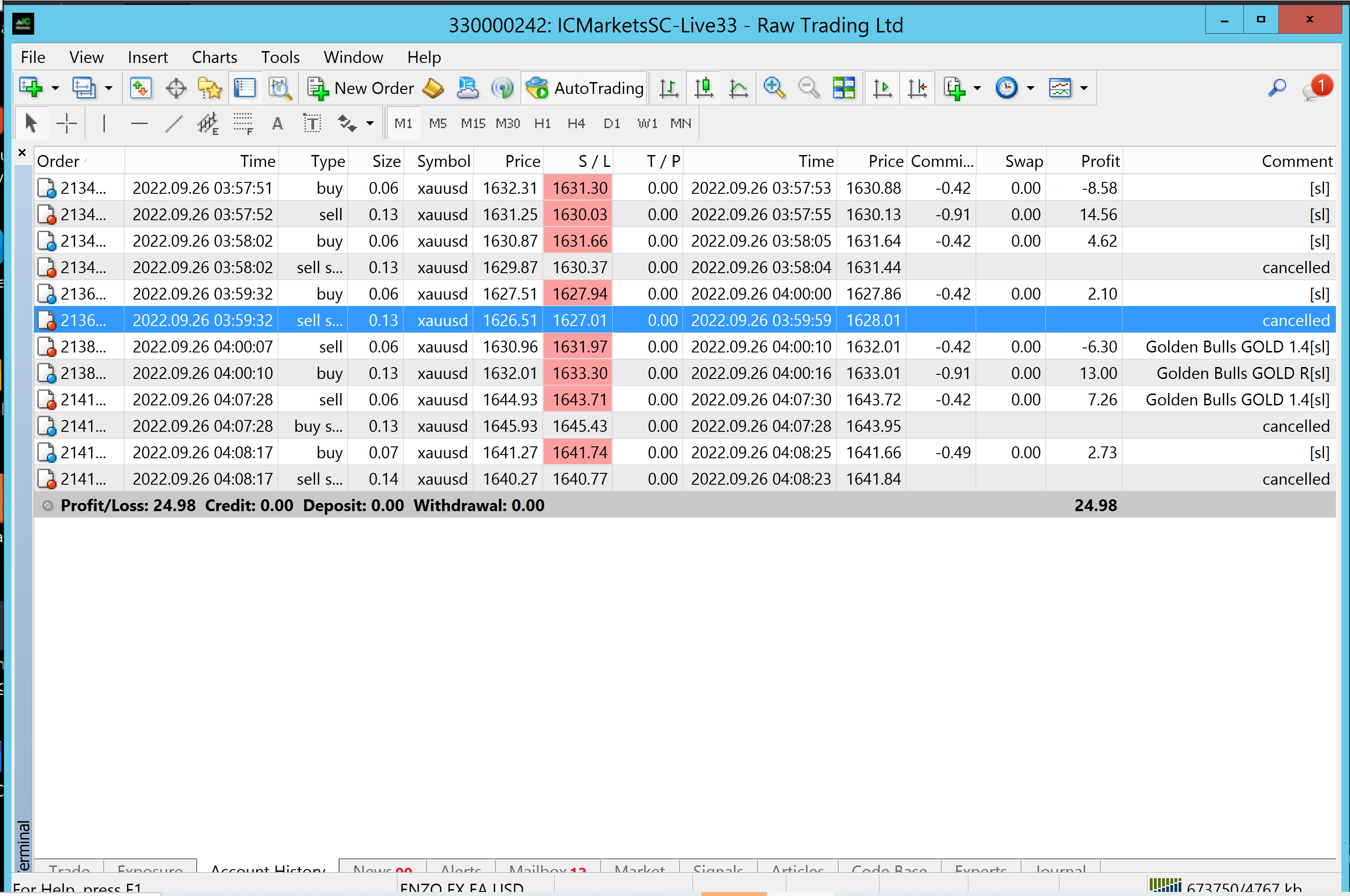Pick the text label tool
Screen dimensions: 1350x896
(312, 124)
